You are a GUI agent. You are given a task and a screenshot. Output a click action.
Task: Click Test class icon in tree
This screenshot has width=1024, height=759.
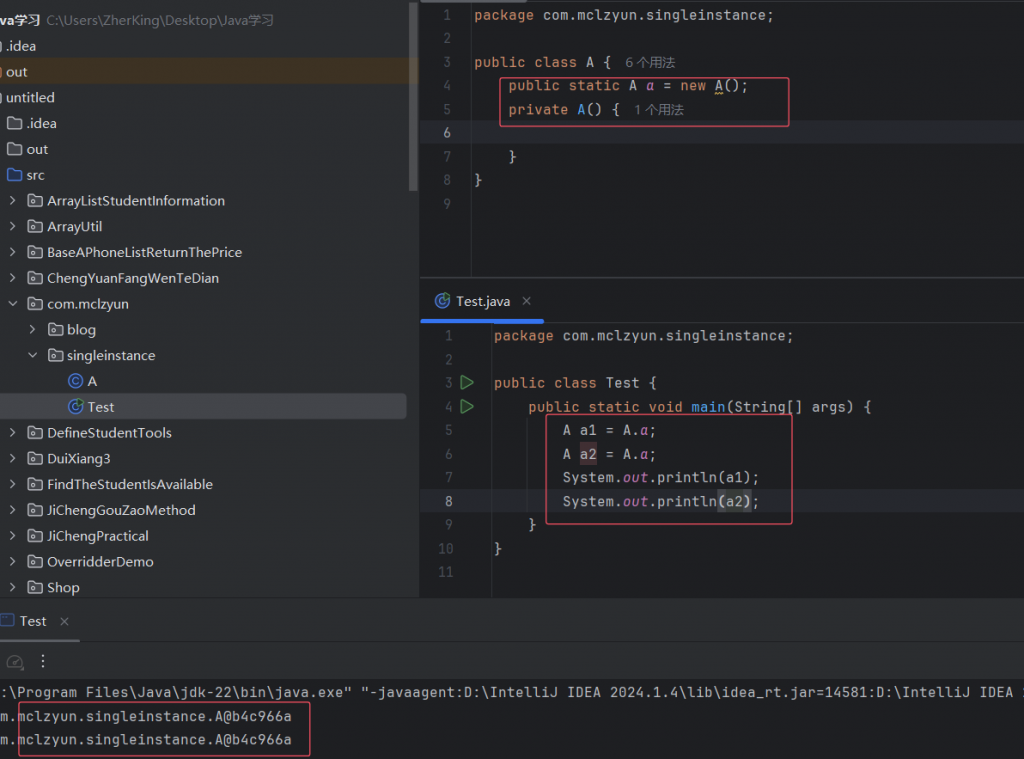coord(75,407)
